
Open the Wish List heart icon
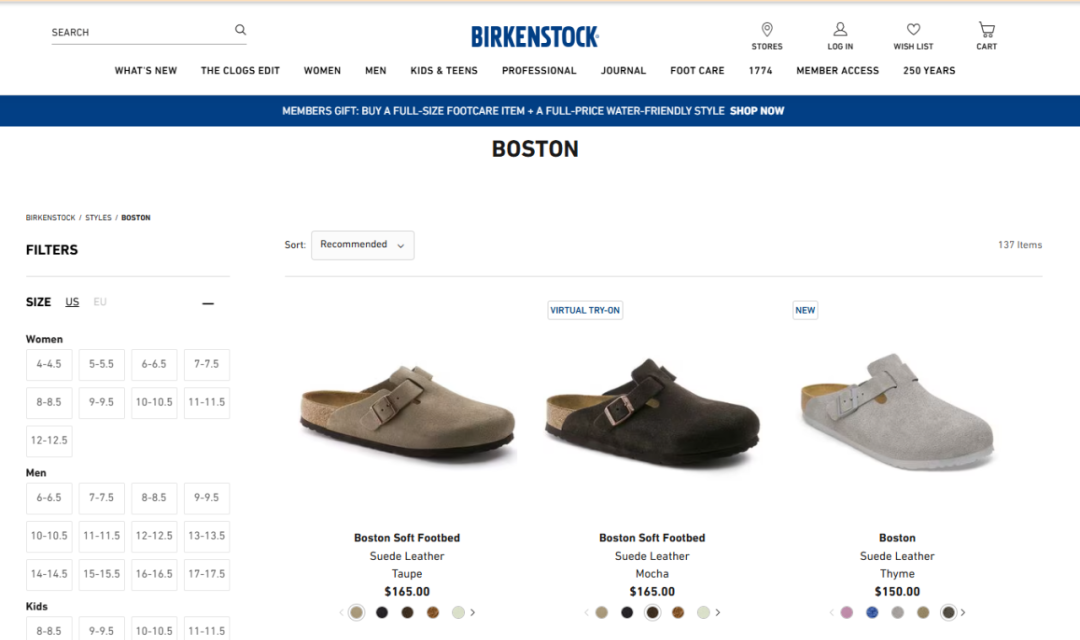913,30
